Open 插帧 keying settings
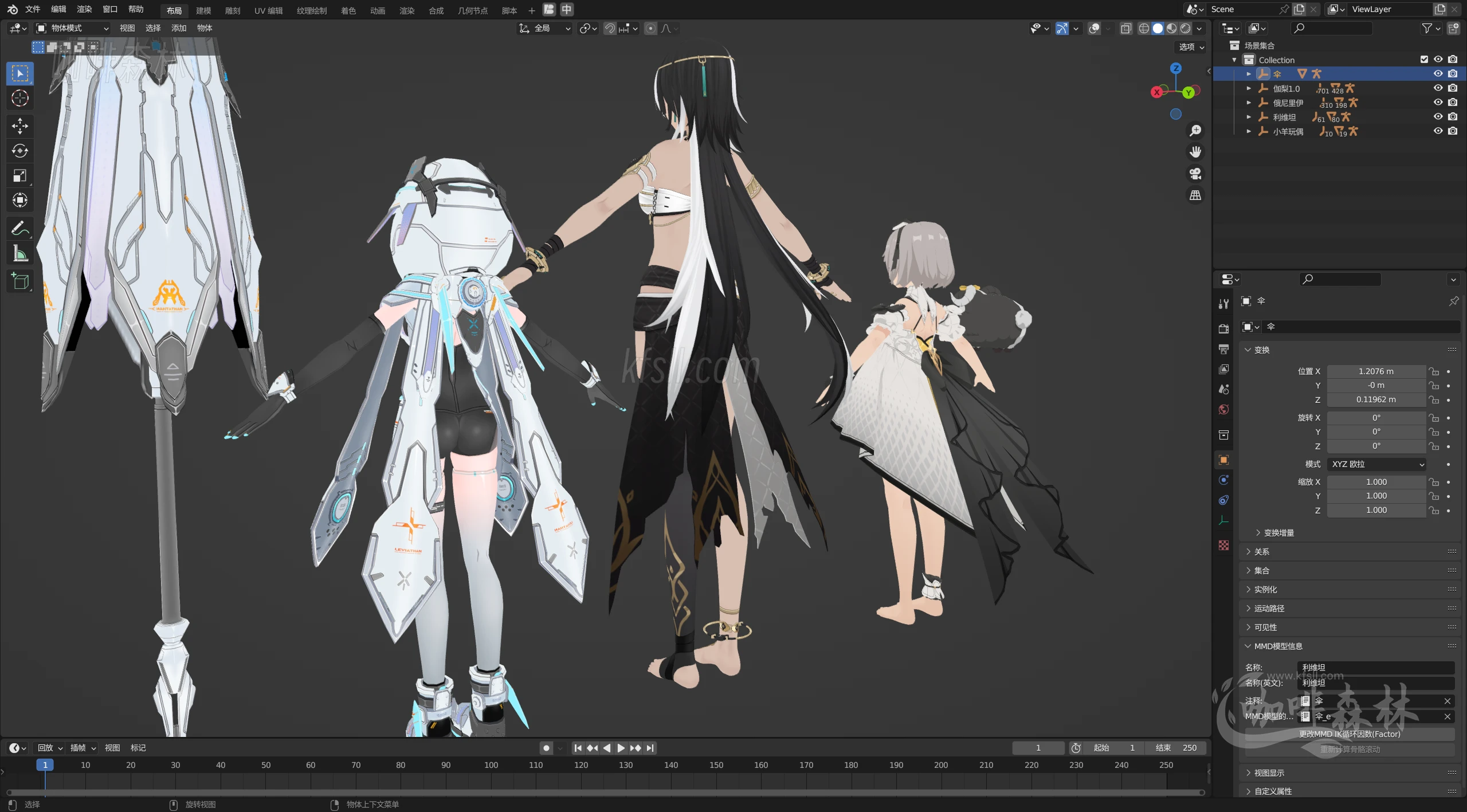Screen dimensions: 1467x812 (83, 747)
